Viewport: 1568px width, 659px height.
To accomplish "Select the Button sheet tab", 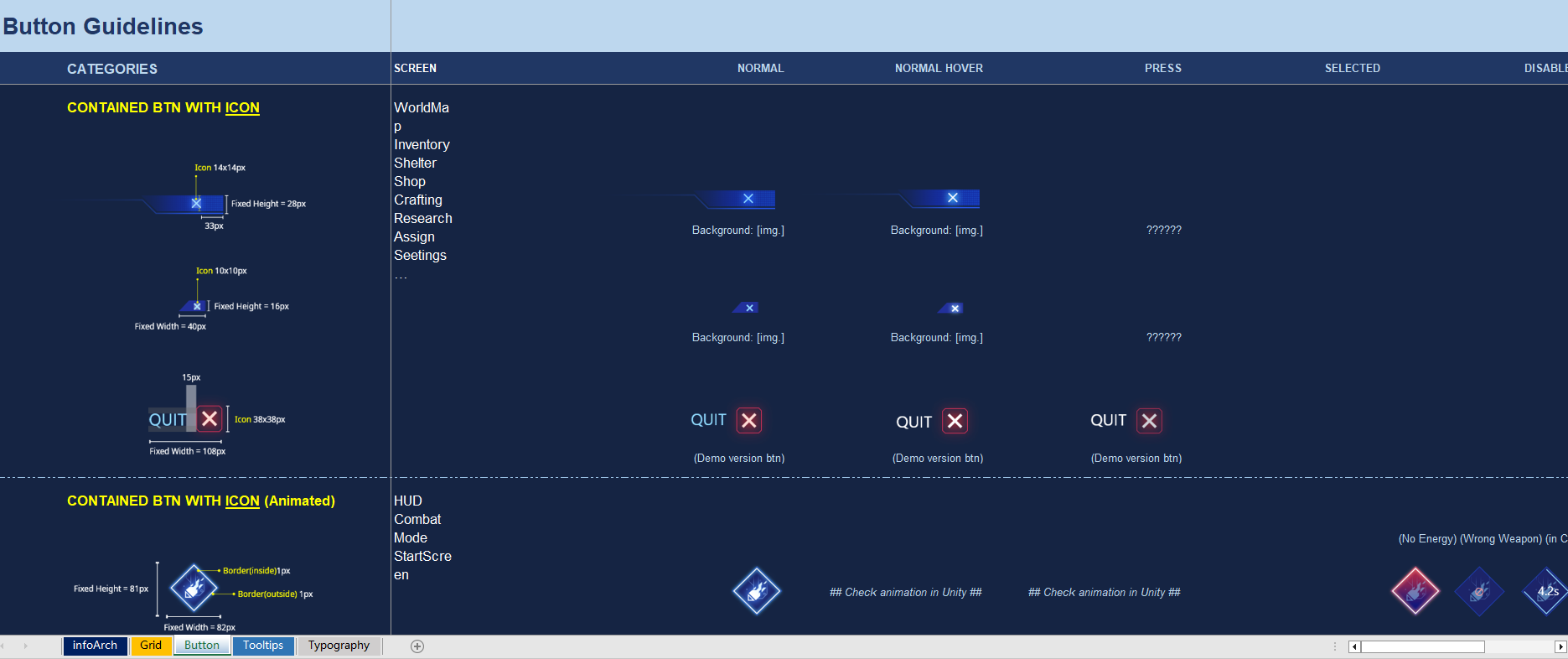I will tap(202, 646).
